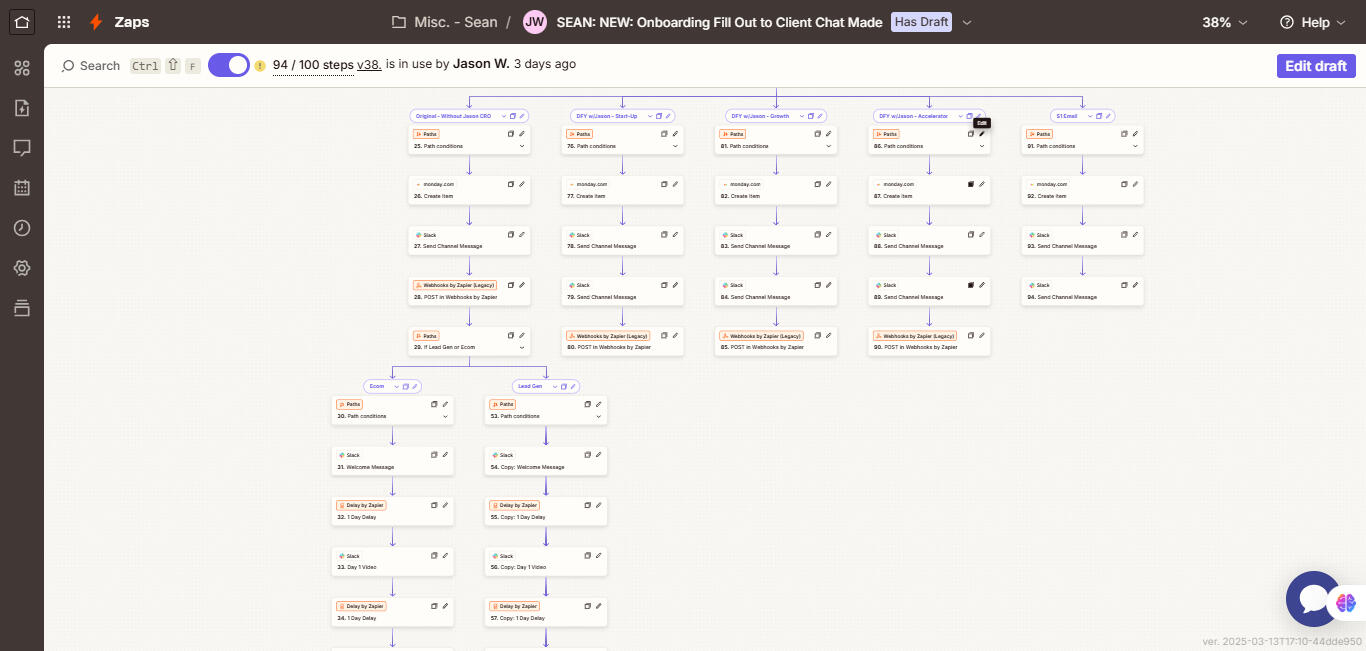Open Zap history clock icon in sidebar

[22, 228]
